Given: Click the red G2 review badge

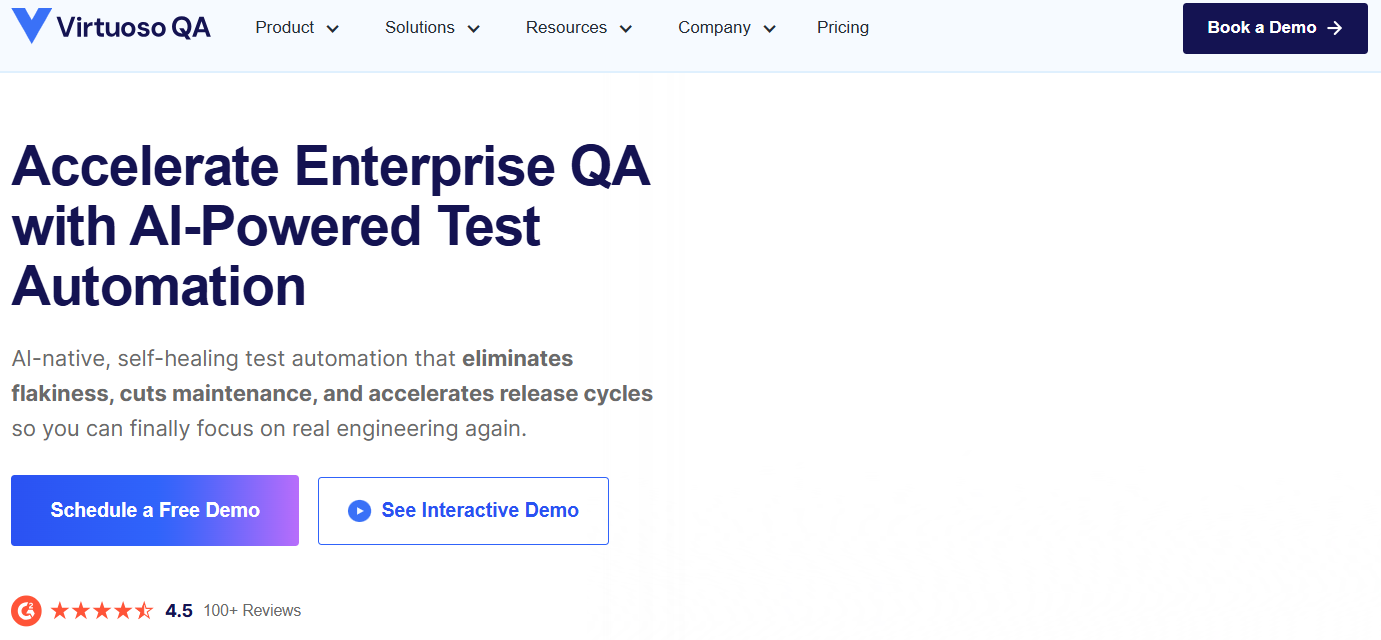Looking at the screenshot, I should click(x=27, y=610).
